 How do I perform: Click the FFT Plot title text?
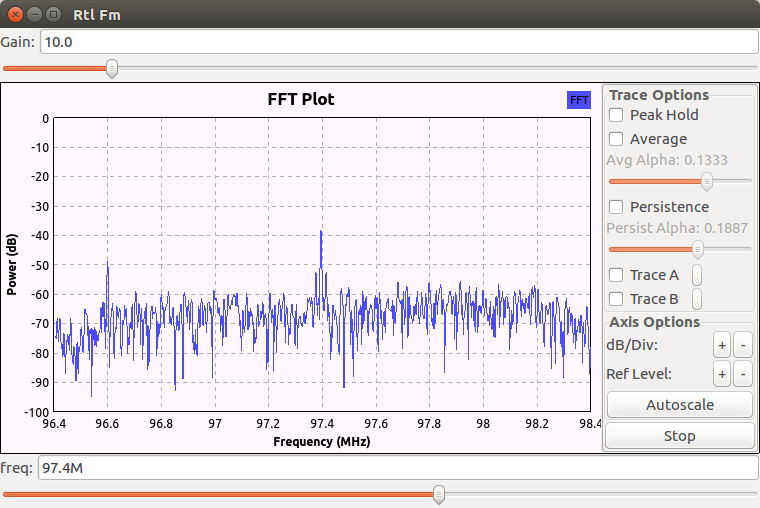[x=301, y=99]
